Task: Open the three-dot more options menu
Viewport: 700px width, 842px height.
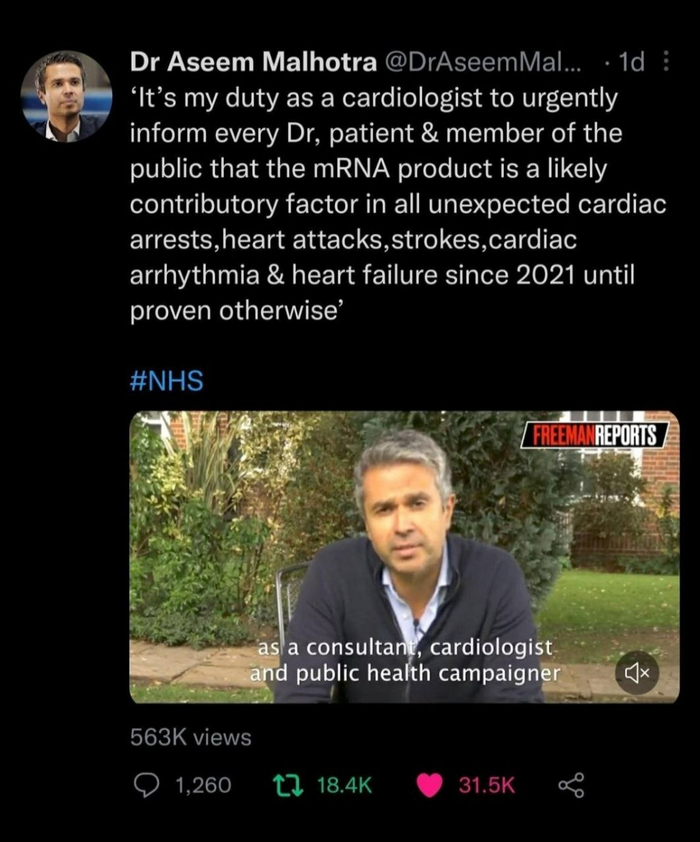Action: (x=667, y=63)
